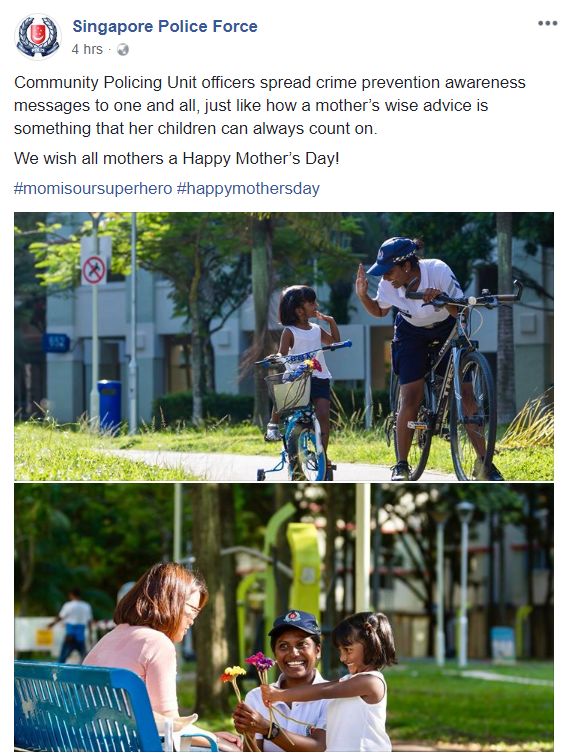
Task: Click the 'Community Policing Unit officers' paragraph
Action: pyautogui.click(x=270, y=106)
